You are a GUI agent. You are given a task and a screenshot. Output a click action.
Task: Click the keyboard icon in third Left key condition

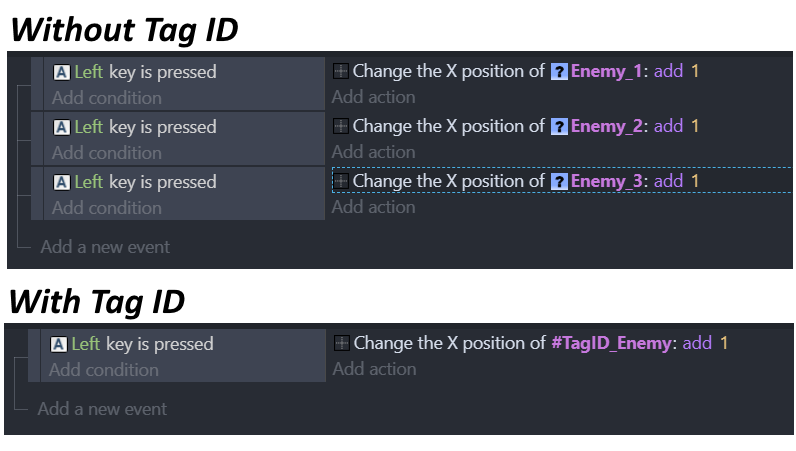61,182
